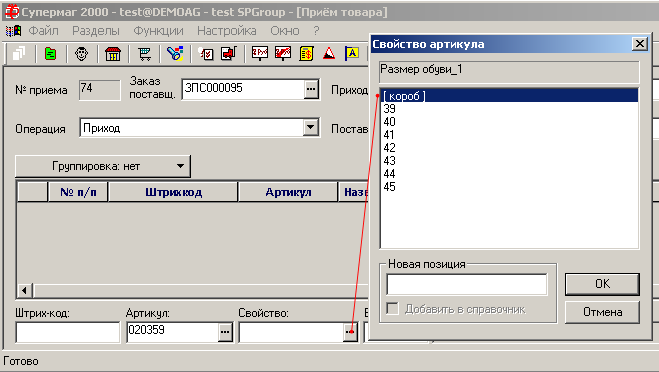Confirm with the OK button
Screen dimensions: 659x372
602,284
